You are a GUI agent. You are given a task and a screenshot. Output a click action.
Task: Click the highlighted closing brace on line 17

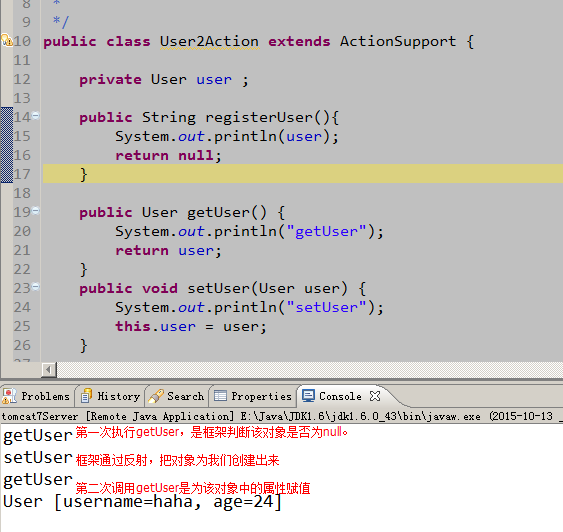coord(84,174)
